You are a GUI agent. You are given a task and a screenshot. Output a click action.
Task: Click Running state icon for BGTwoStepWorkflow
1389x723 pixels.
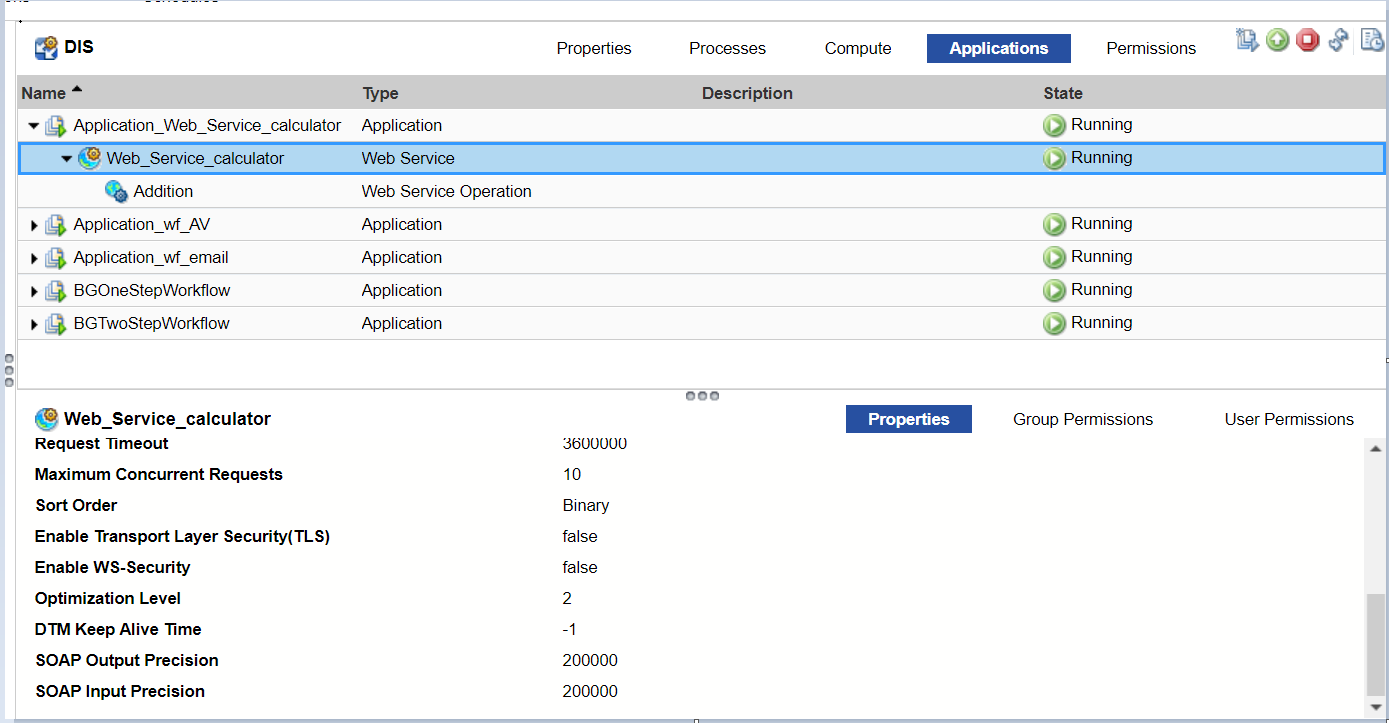coord(1054,323)
